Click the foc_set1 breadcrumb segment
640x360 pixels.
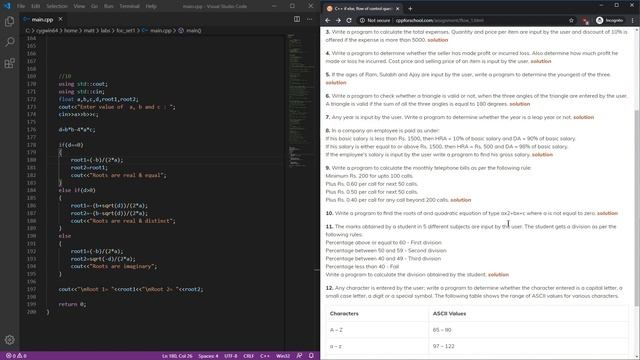[126, 30]
